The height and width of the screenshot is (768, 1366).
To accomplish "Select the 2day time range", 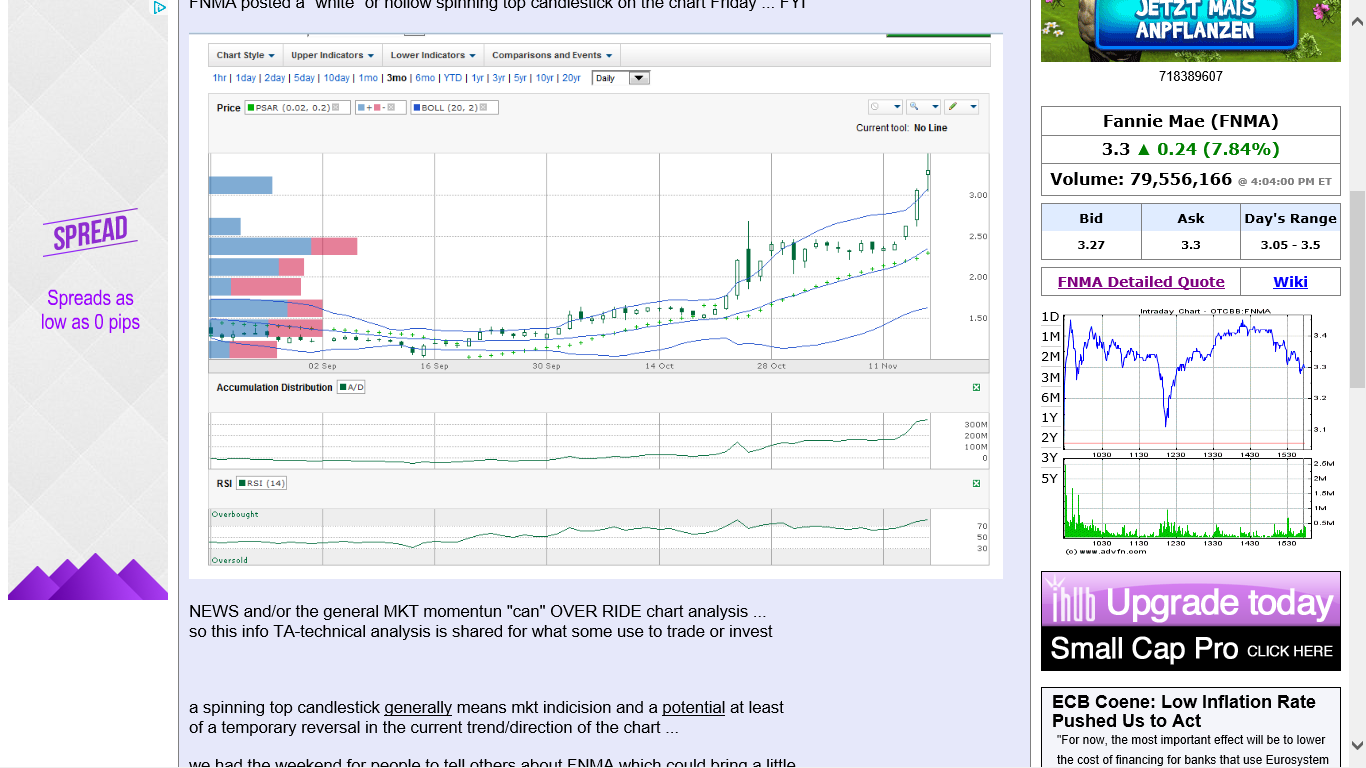I will (275, 78).
